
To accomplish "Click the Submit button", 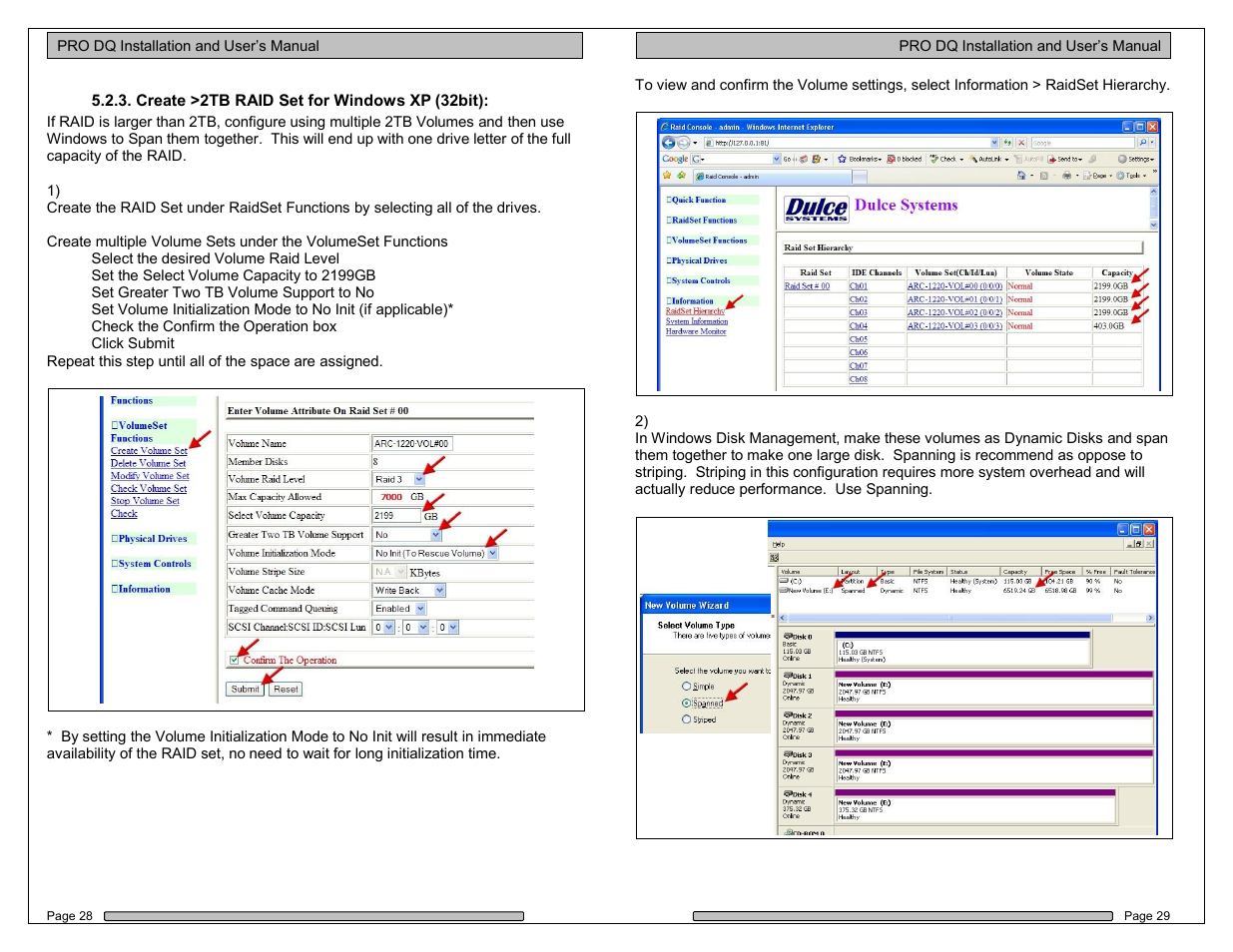I will pyautogui.click(x=245, y=690).
